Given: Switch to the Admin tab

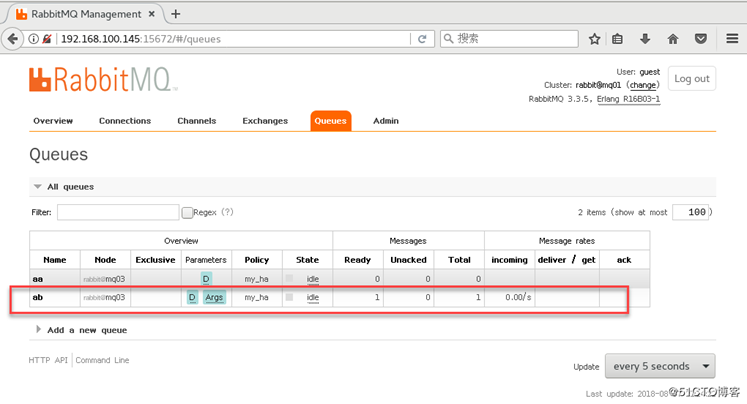Looking at the screenshot, I should pos(386,121).
